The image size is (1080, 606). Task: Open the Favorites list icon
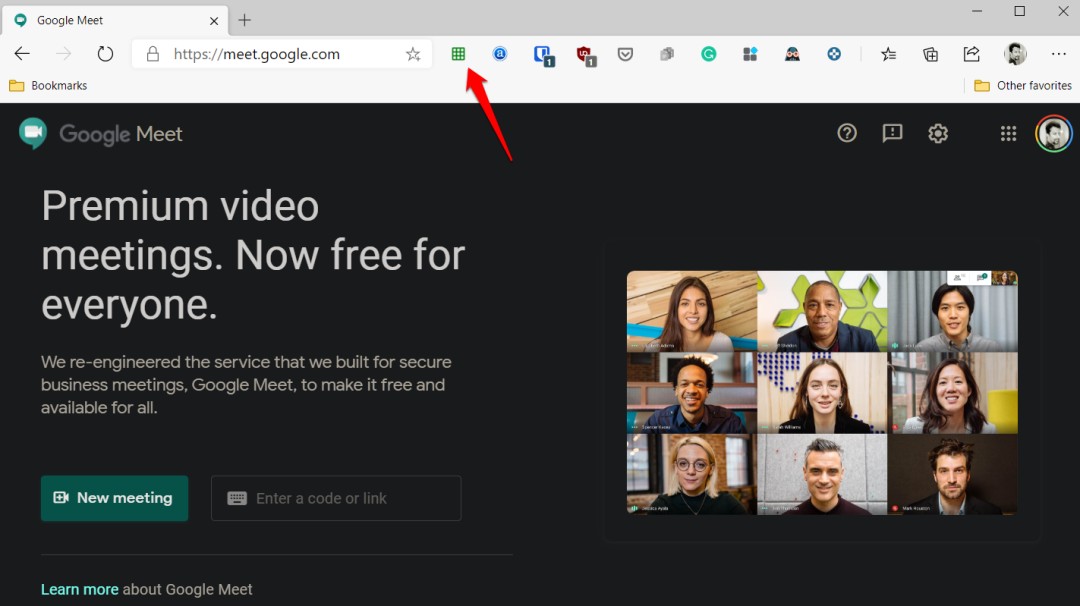point(889,54)
